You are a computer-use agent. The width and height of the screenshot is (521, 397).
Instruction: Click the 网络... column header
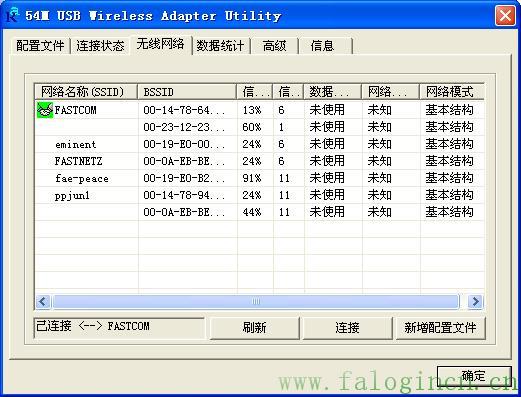click(x=390, y=92)
